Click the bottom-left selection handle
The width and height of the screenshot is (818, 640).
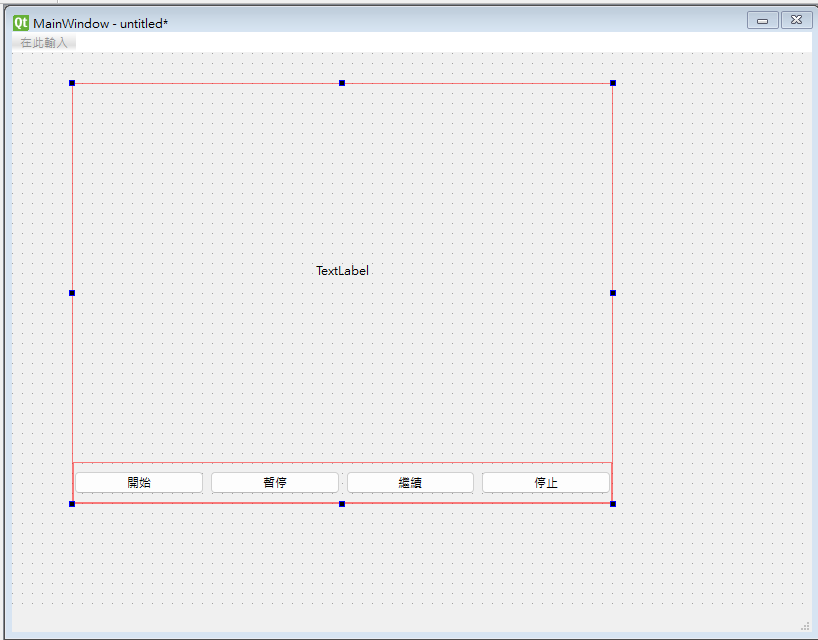(x=72, y=504)
